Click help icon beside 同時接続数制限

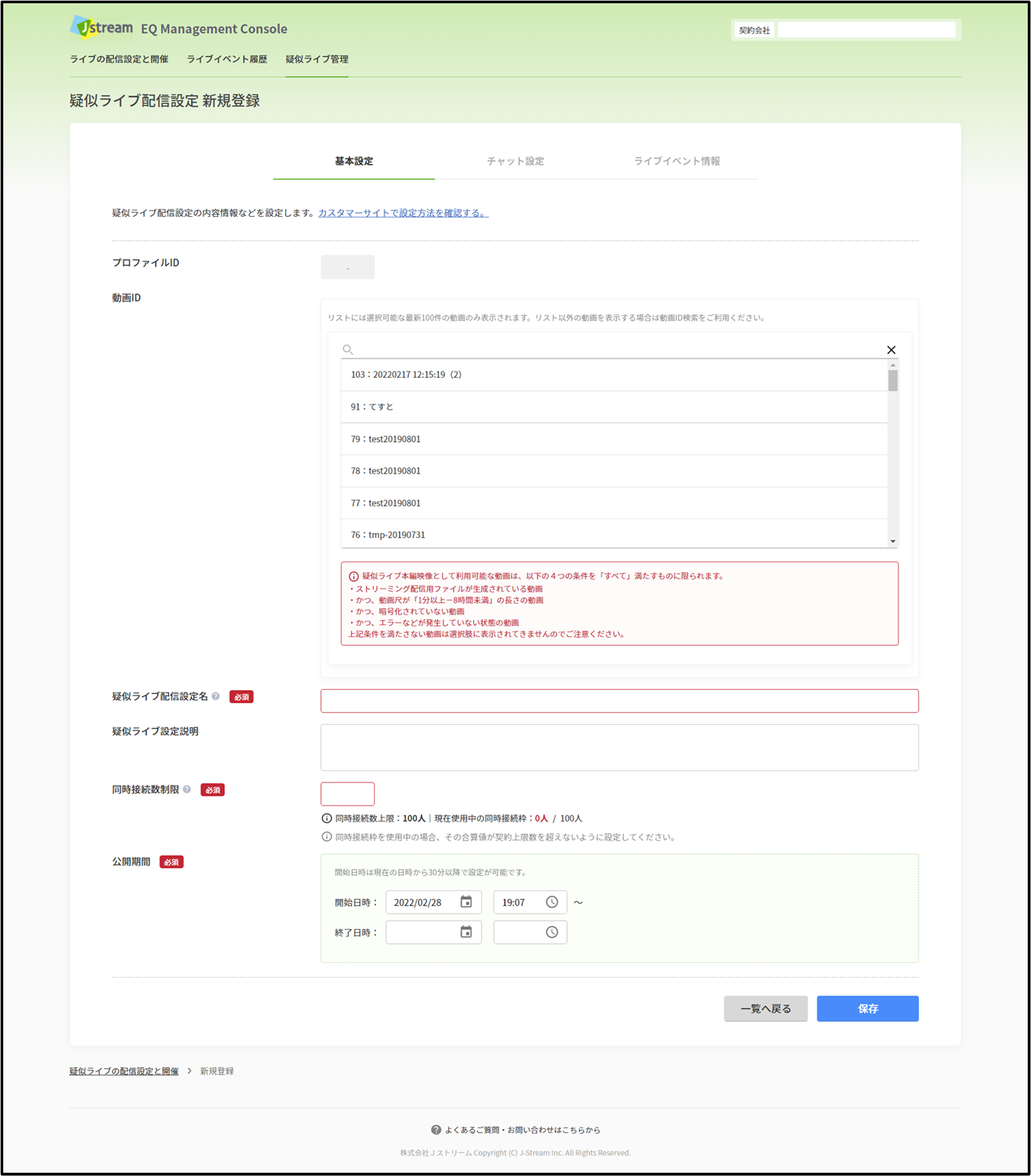click(187, 789)
